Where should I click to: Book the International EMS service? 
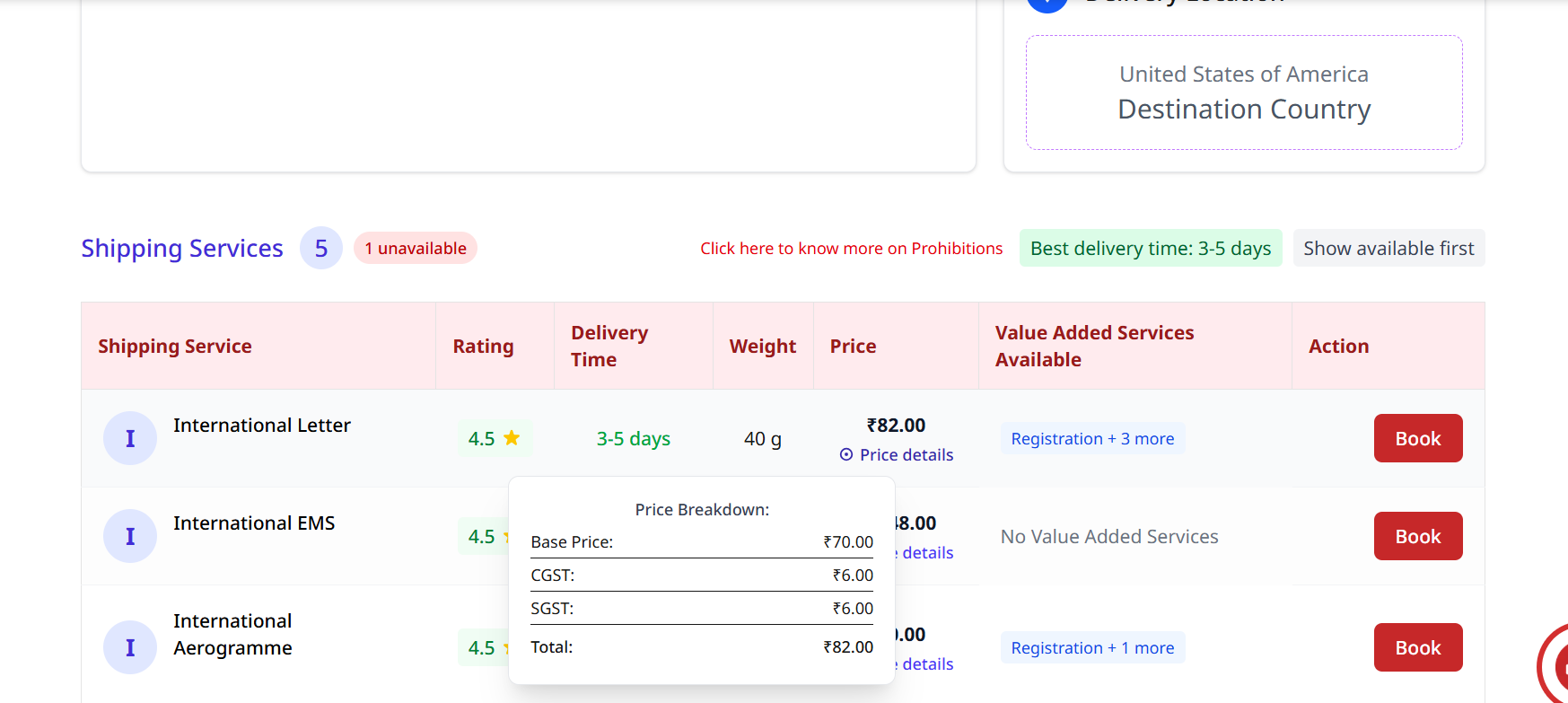click(1417, 537)
